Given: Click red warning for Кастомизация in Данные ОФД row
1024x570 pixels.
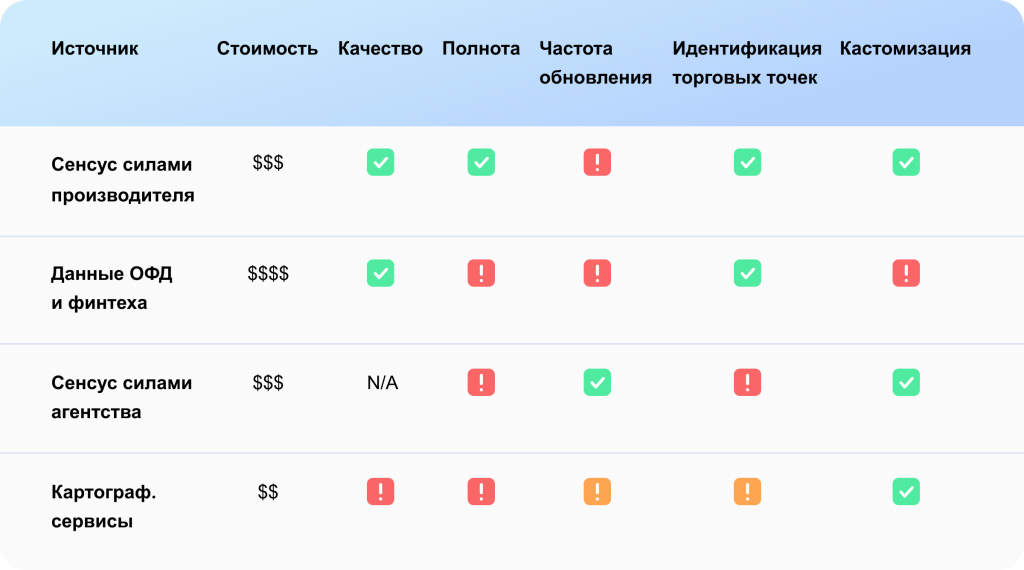Looking at the screenshot, I should pyautogui.click(x=906, y=273).
